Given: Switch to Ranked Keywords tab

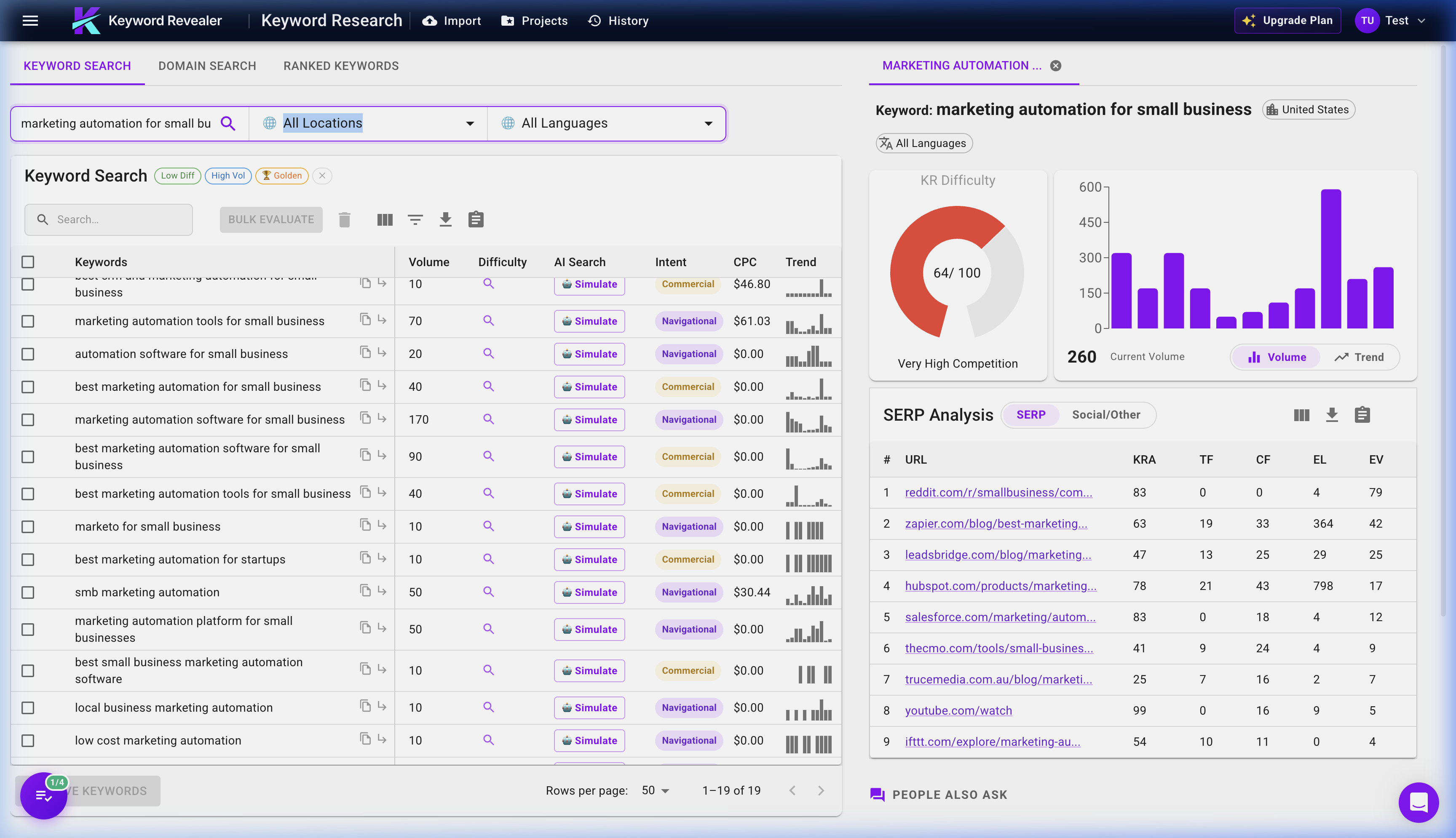Looking at the screenshot, I should coord(341,66).
